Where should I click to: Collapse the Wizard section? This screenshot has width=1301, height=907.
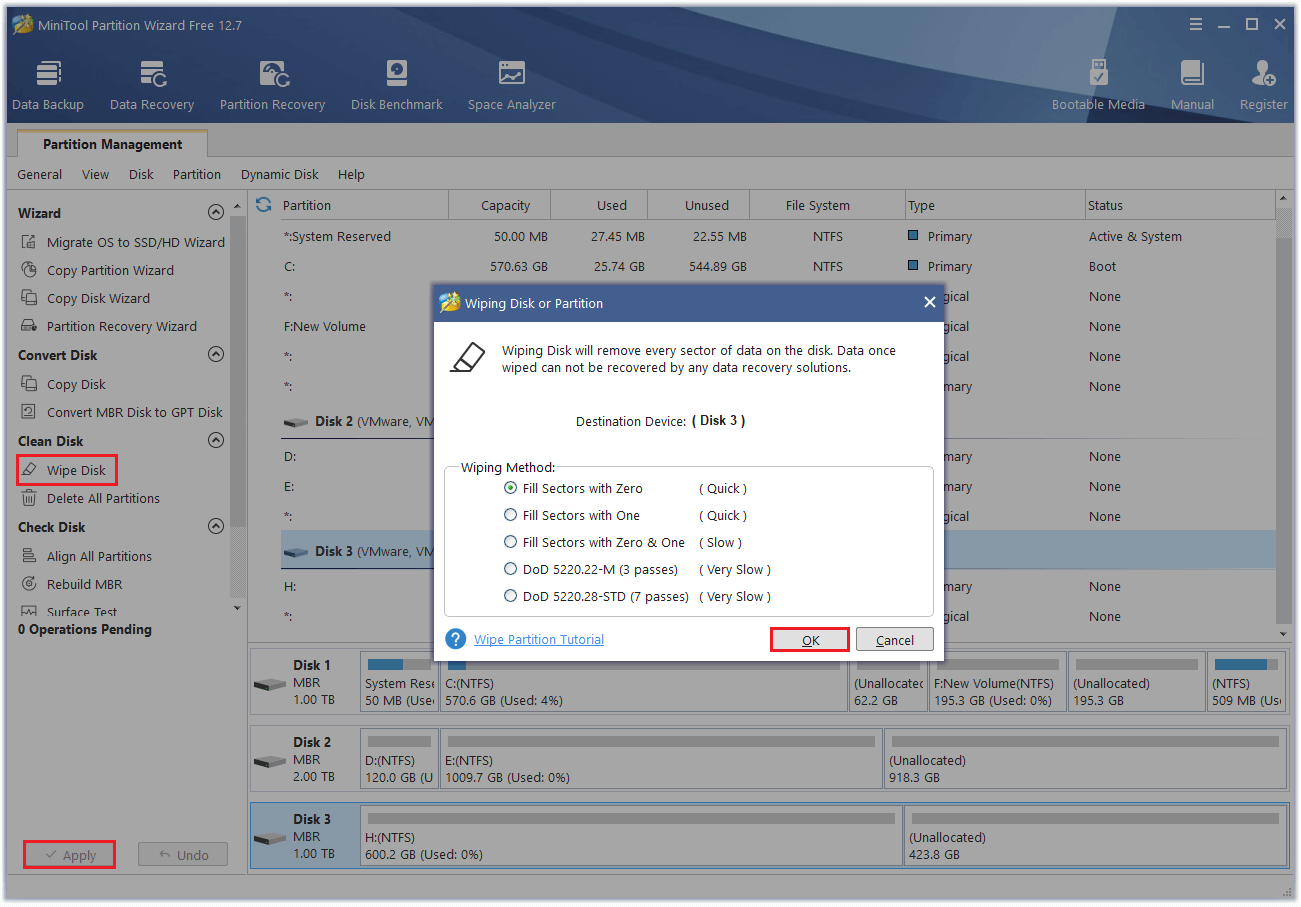pyautogui.click(x=215, y=212)
